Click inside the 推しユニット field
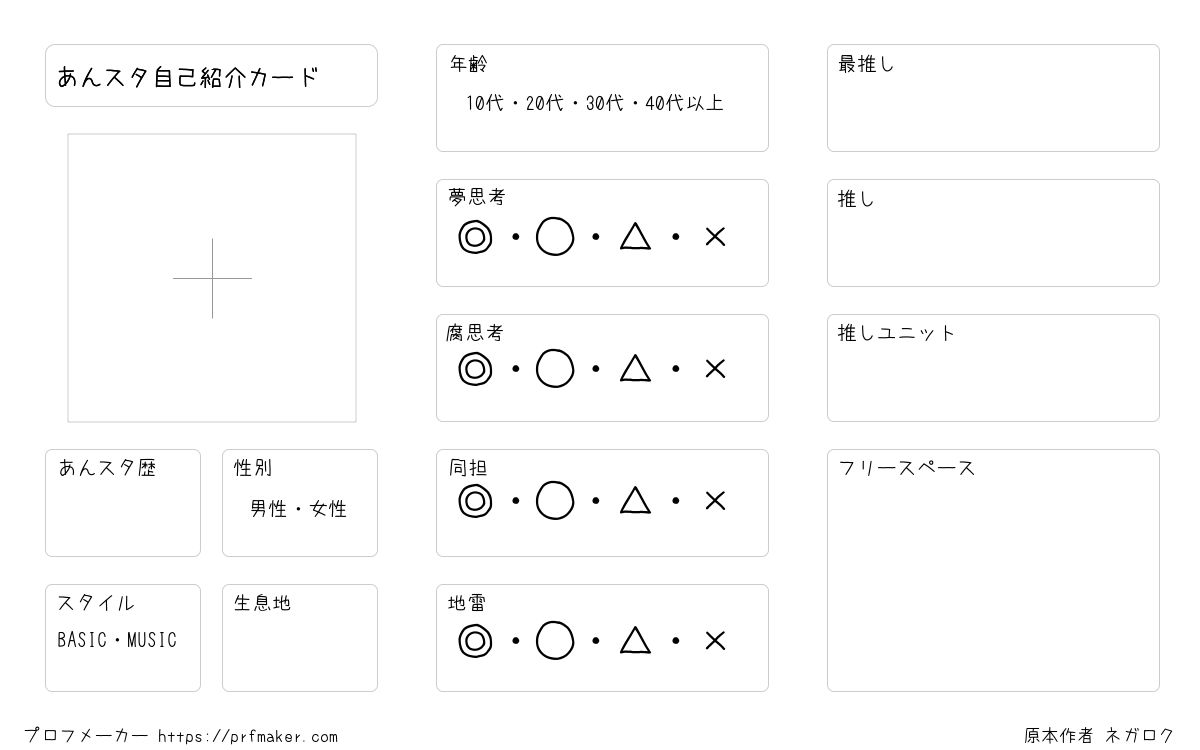This screenshot has width=1200, height=750. point(993,368)
